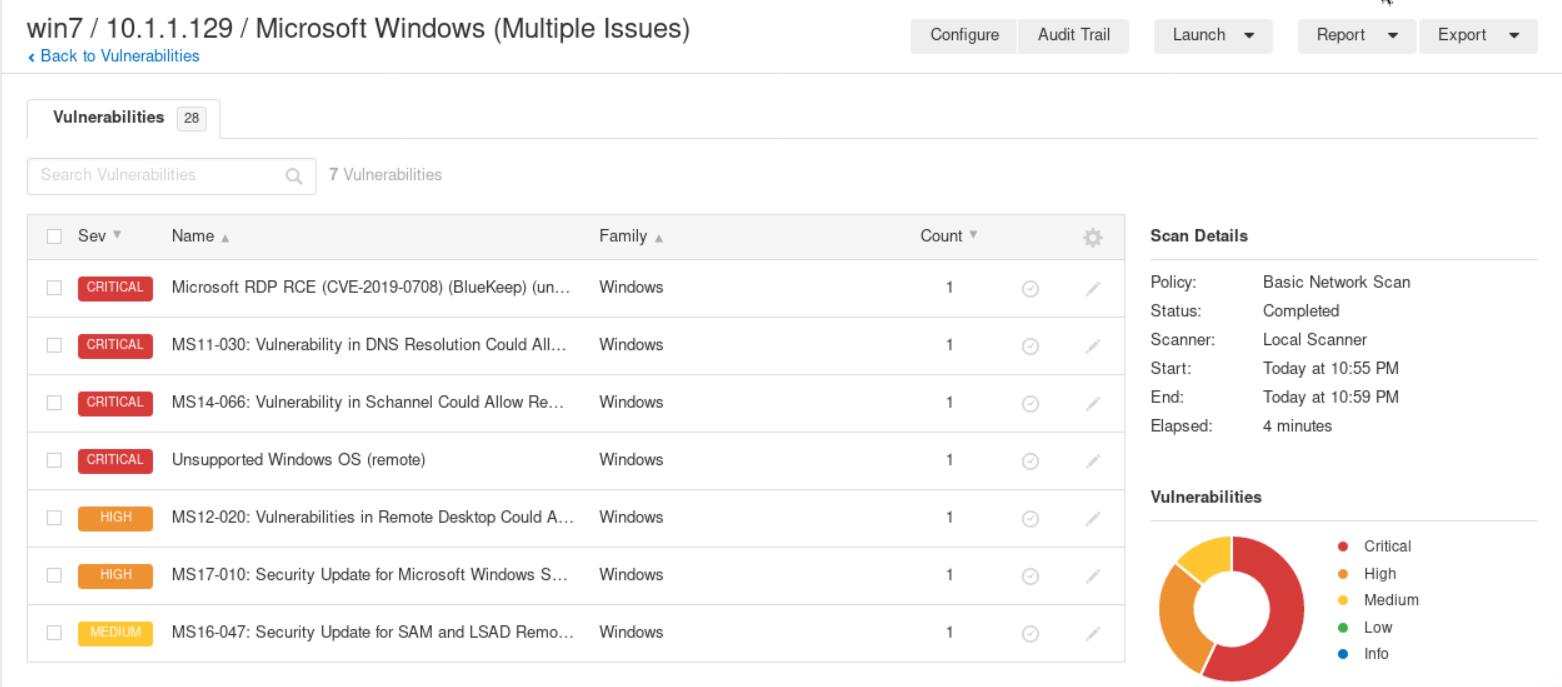Click the gear settings icon in table header
This screenshot has height=687, width=1562.
click(1092, 237)
